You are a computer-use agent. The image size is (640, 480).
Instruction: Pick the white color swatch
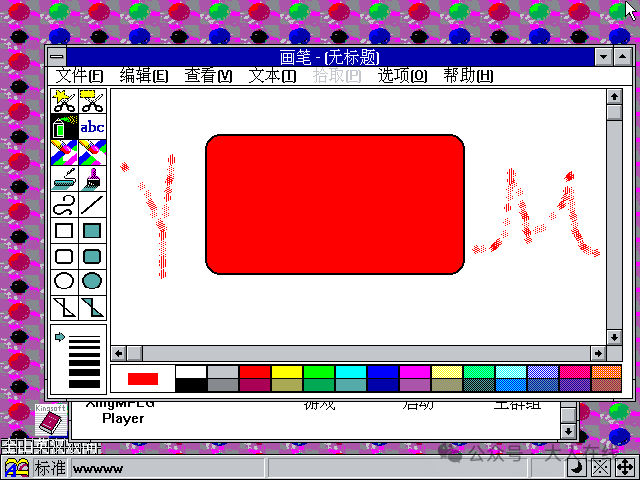coord(191,372)
